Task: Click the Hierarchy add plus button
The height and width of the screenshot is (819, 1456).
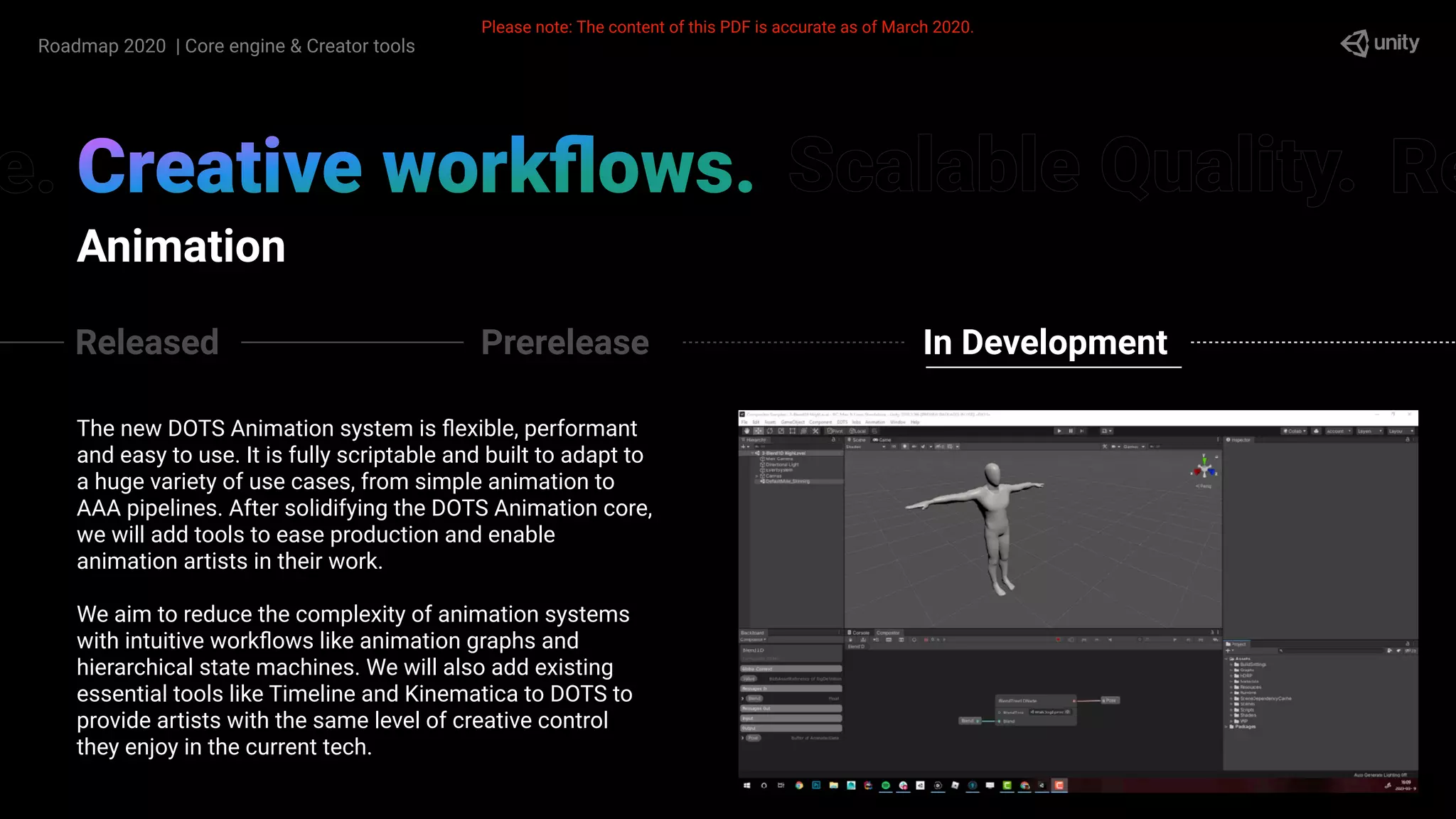Action: (744, 446)
